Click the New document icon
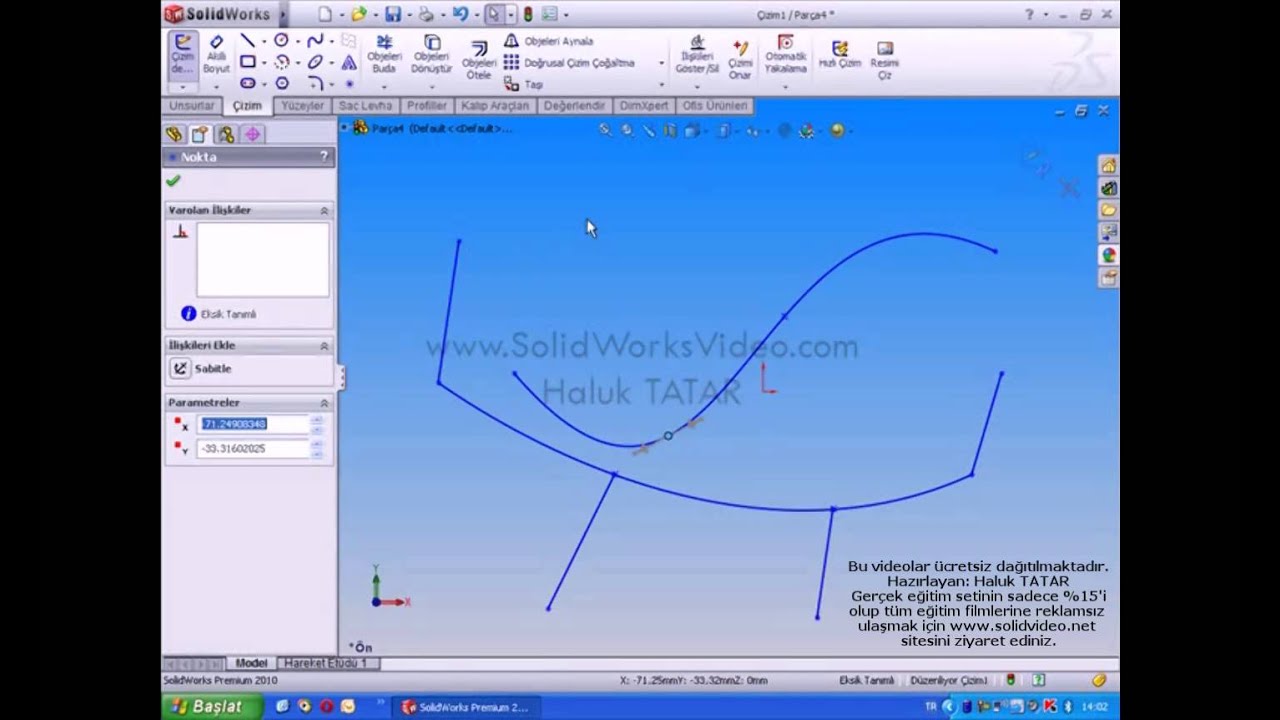This screenshot has height=720, width=1280. click(324, 14)
